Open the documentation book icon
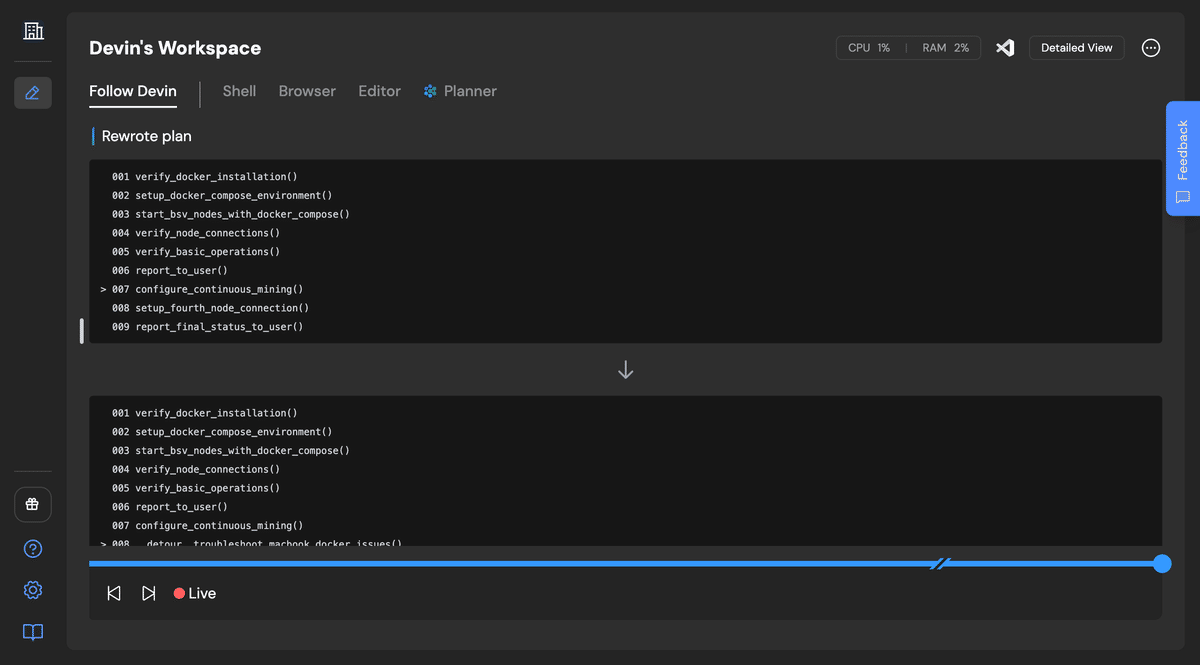 click(32, 632)
